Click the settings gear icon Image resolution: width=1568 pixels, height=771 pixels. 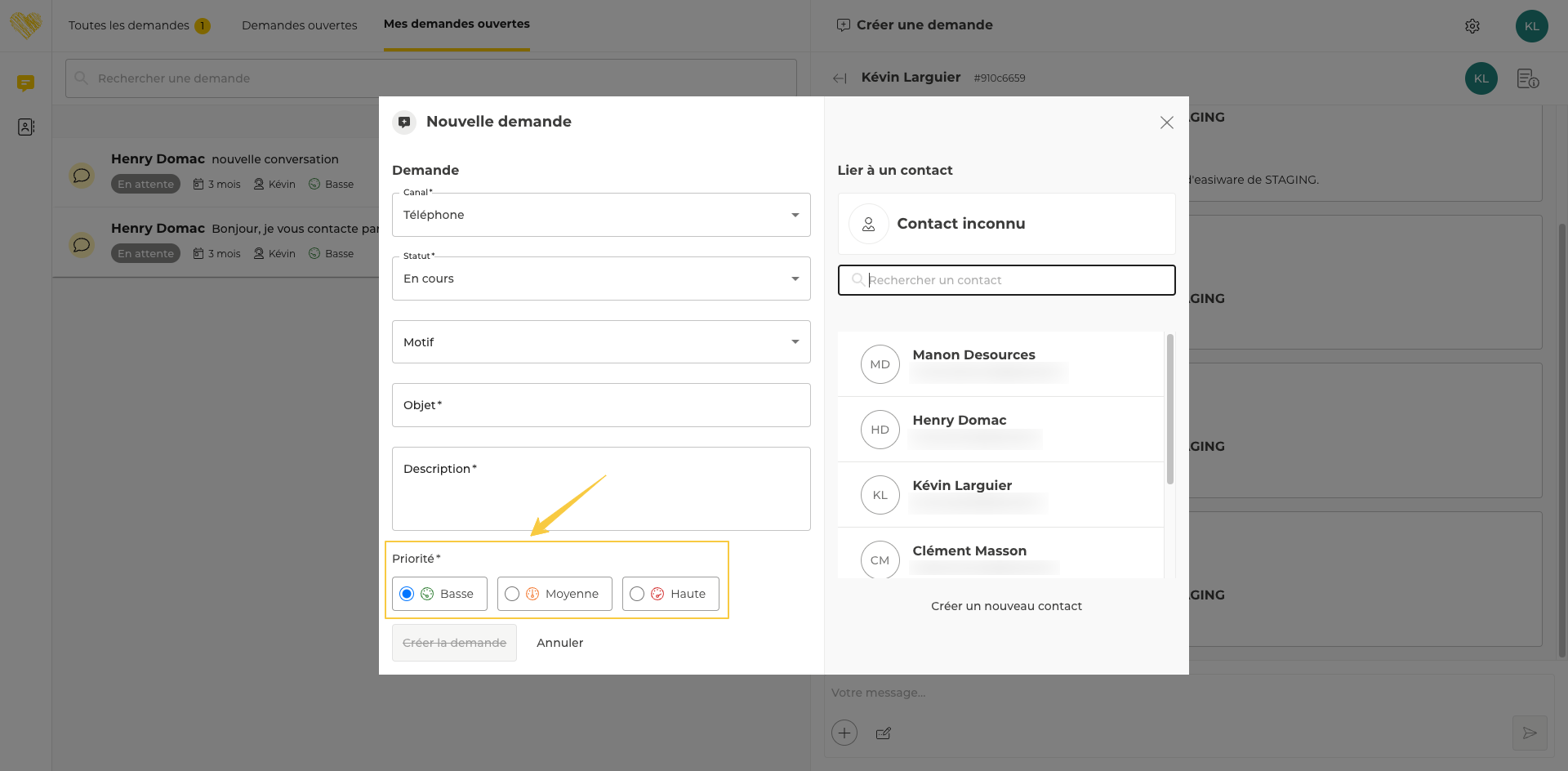1472,26
